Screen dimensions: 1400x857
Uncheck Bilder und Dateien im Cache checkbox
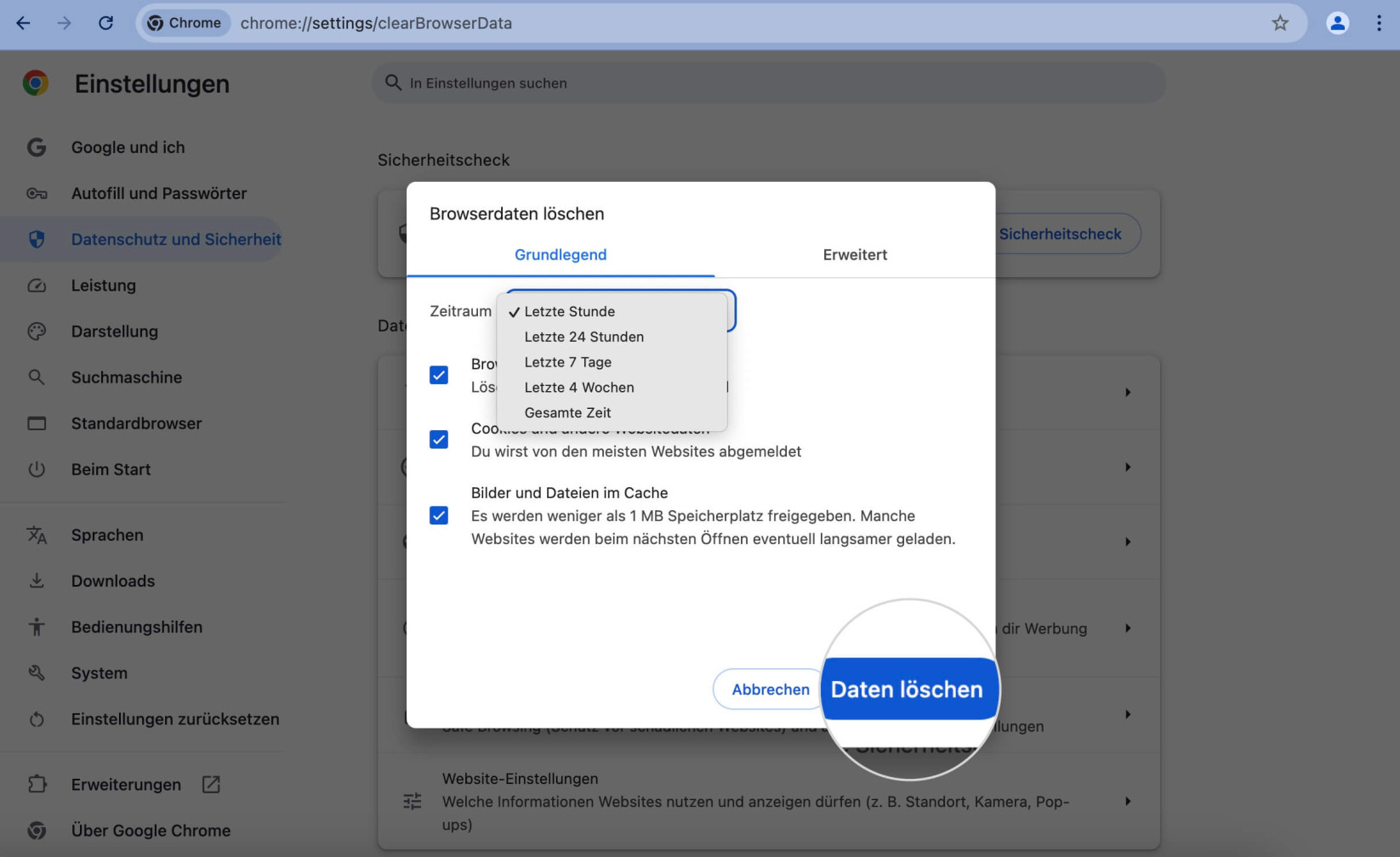point(439,515)
